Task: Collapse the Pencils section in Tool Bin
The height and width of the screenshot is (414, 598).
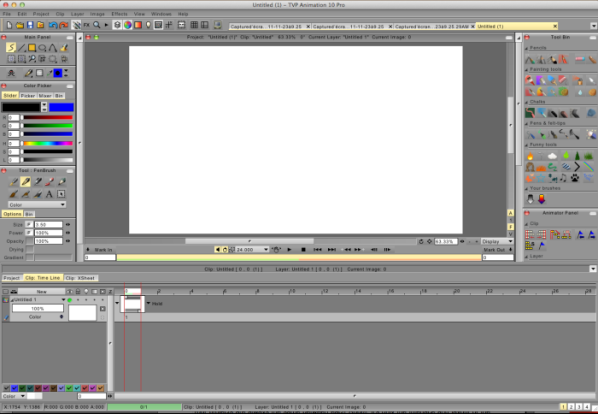Action: pos(527,48)
